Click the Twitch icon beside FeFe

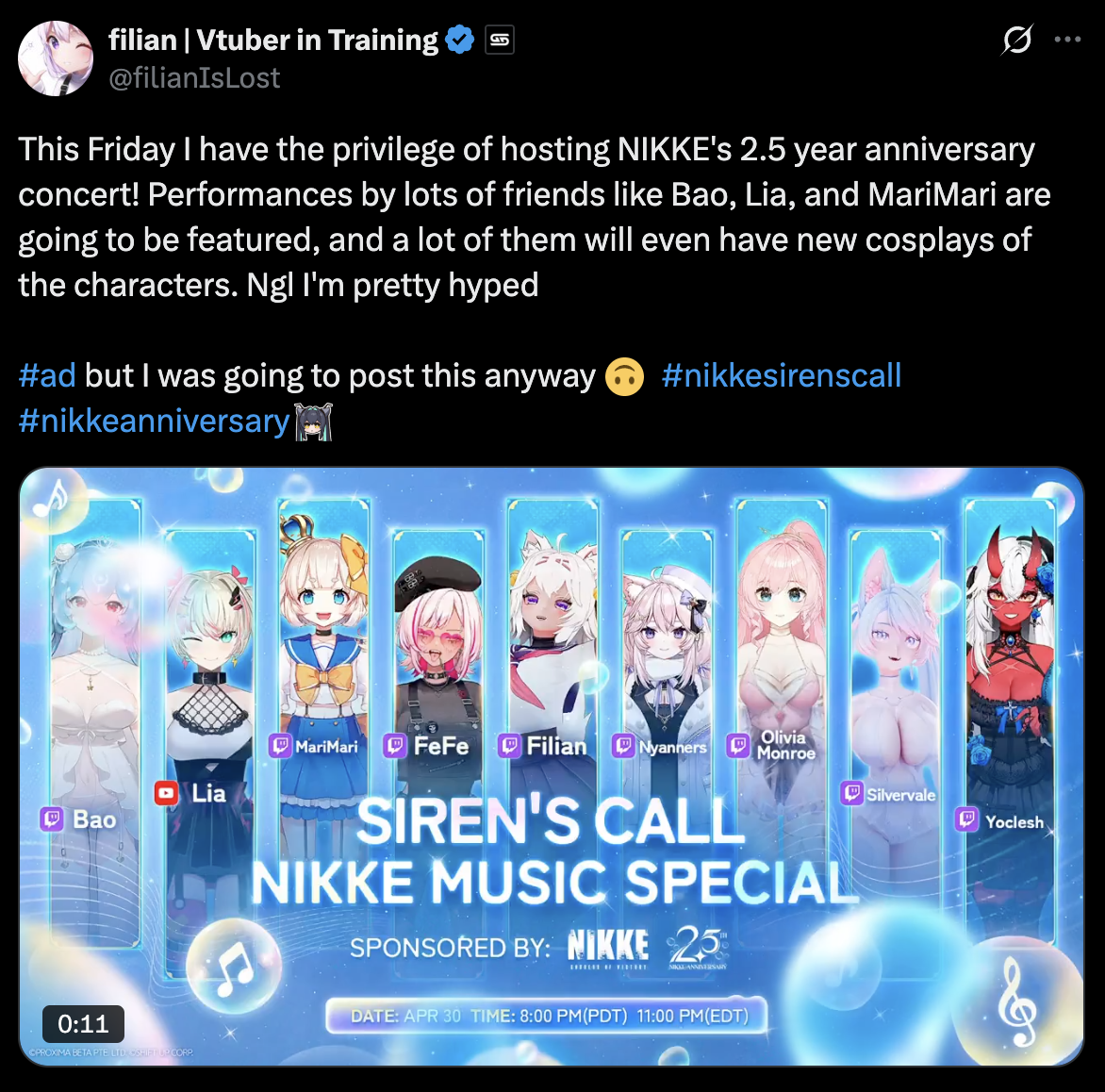pos(395,746)
